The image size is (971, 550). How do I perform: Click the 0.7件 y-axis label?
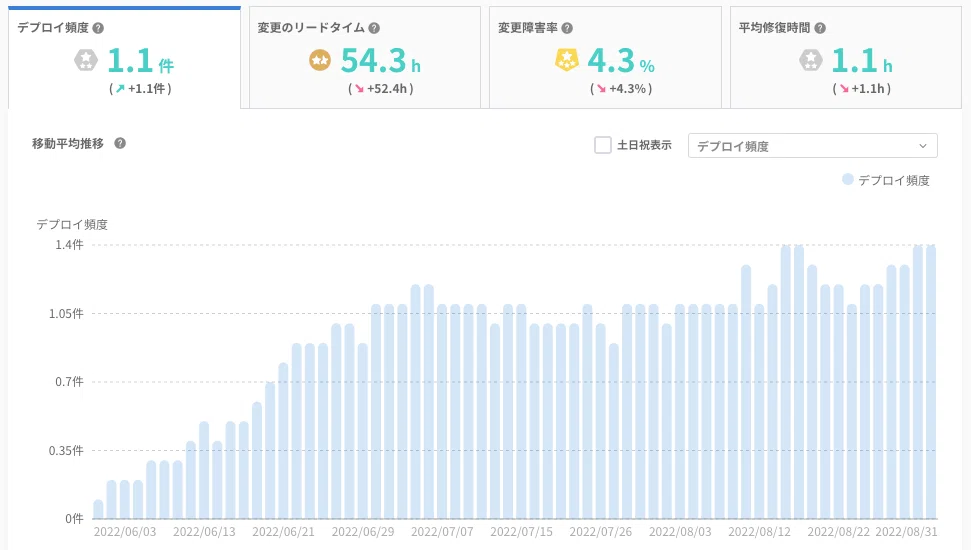click(69, 382)
